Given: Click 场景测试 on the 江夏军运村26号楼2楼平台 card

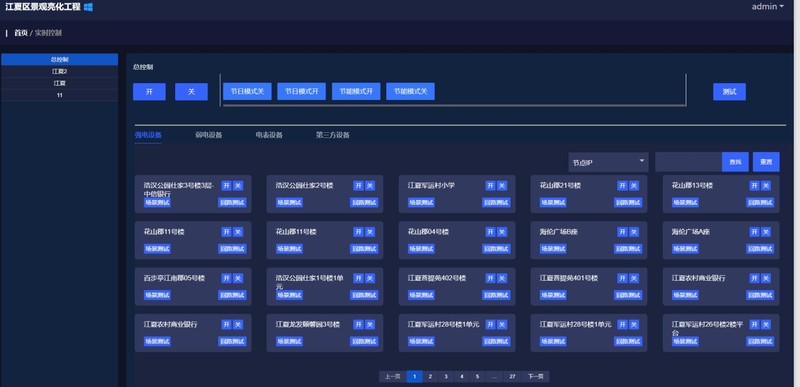Looking at the screenshot, I should [x=685, y=341].
